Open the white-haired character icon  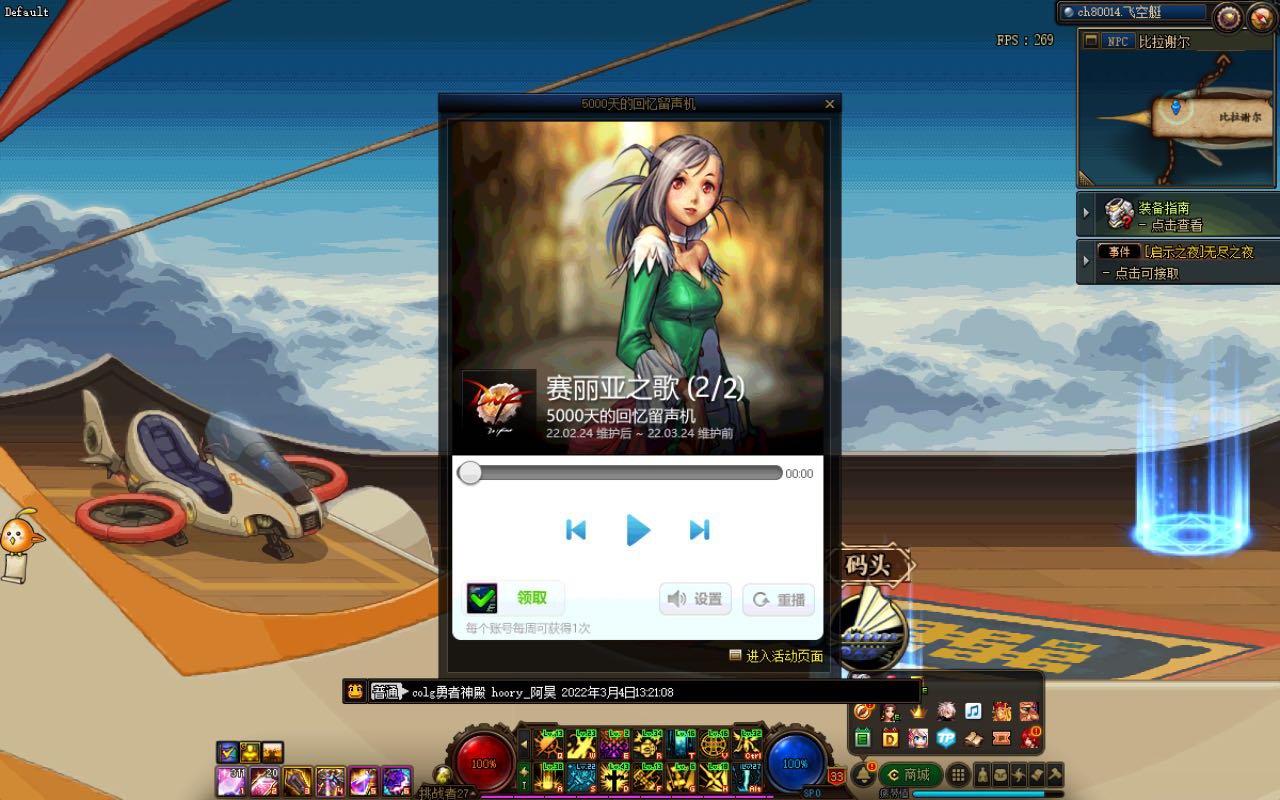tap(946, 711)
